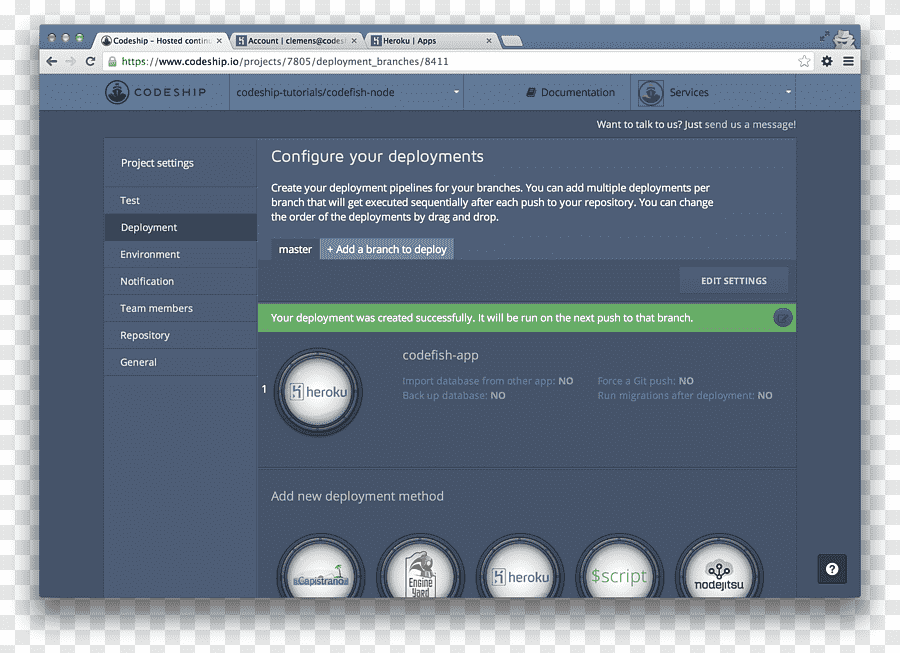Click the Services avatar icon
The width and height of the screenshot is (900, 653).
coord(651,92)
